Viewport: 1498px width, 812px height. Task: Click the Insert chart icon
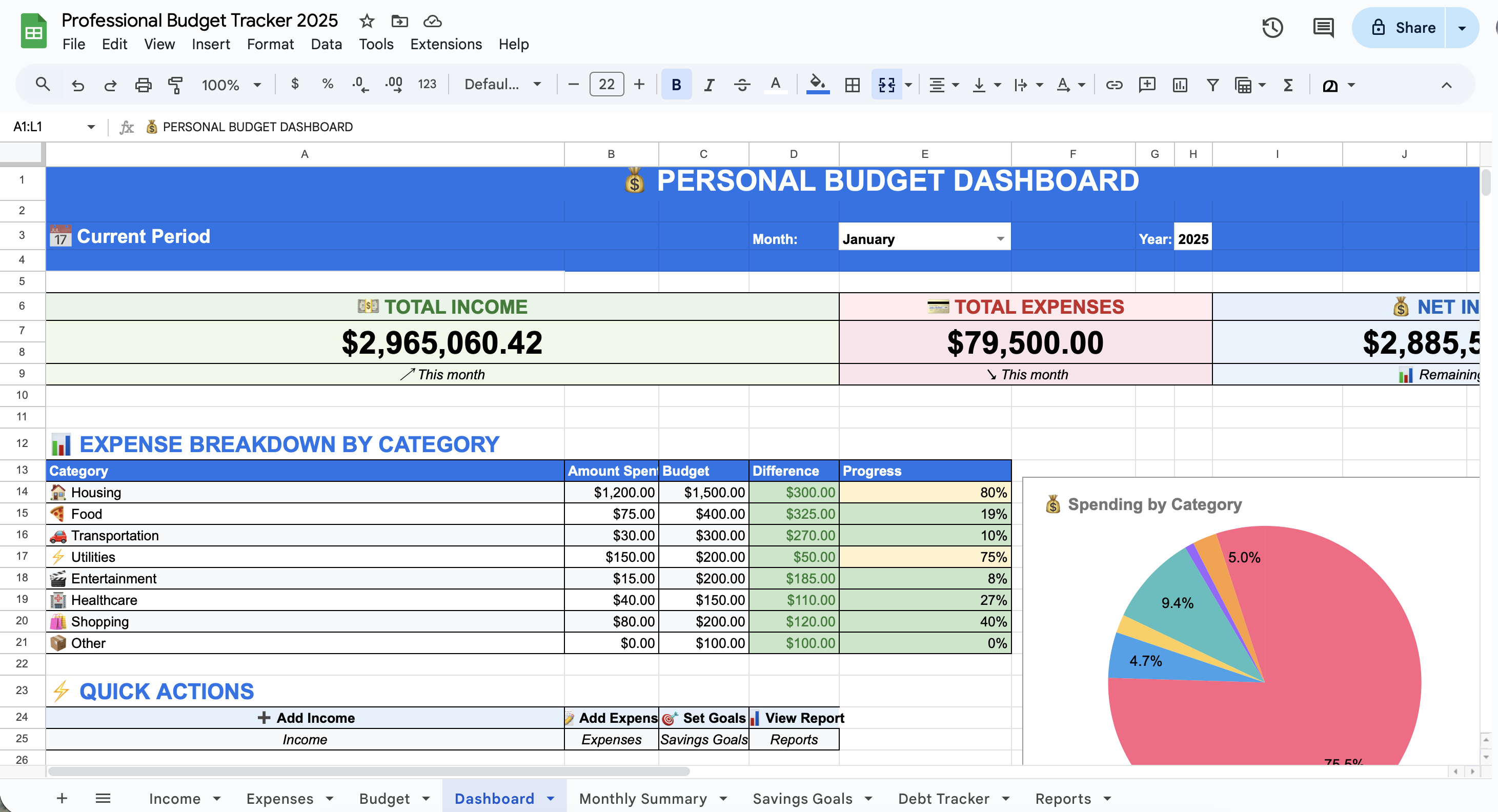pos(1180,85)
